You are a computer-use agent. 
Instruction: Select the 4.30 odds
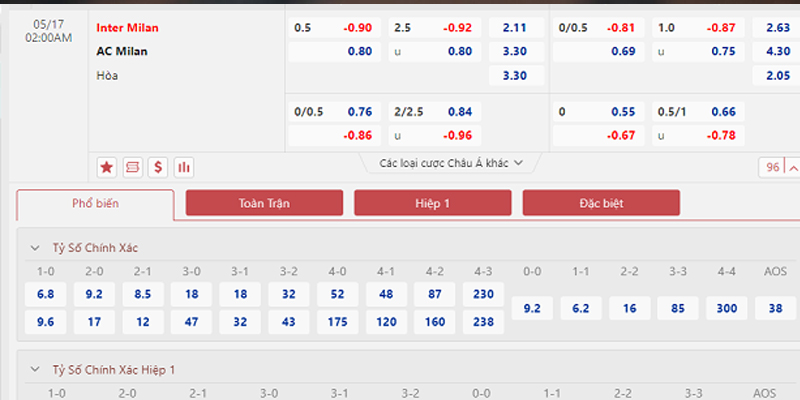[x=777, y=52]
